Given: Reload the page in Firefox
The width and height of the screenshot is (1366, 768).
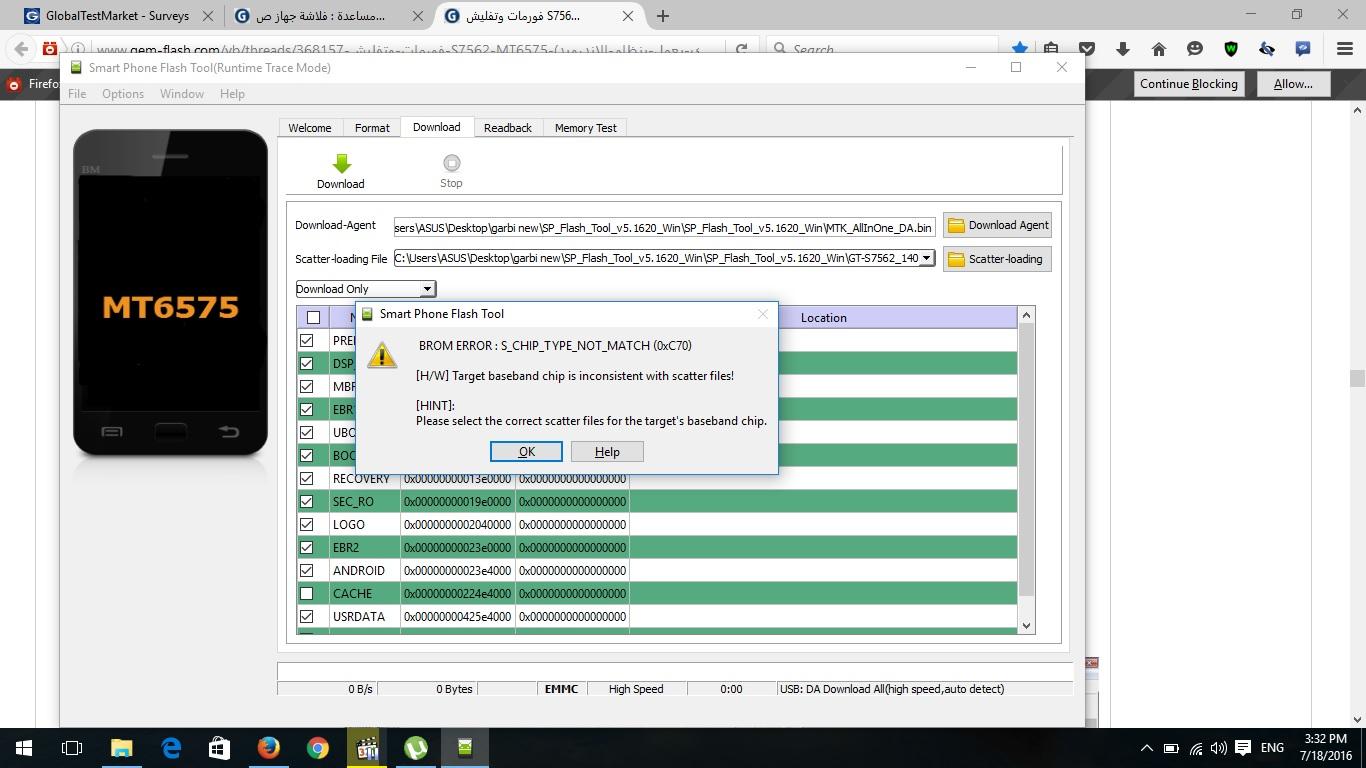Looking at the screenshot, I should [x=741, y=49].
